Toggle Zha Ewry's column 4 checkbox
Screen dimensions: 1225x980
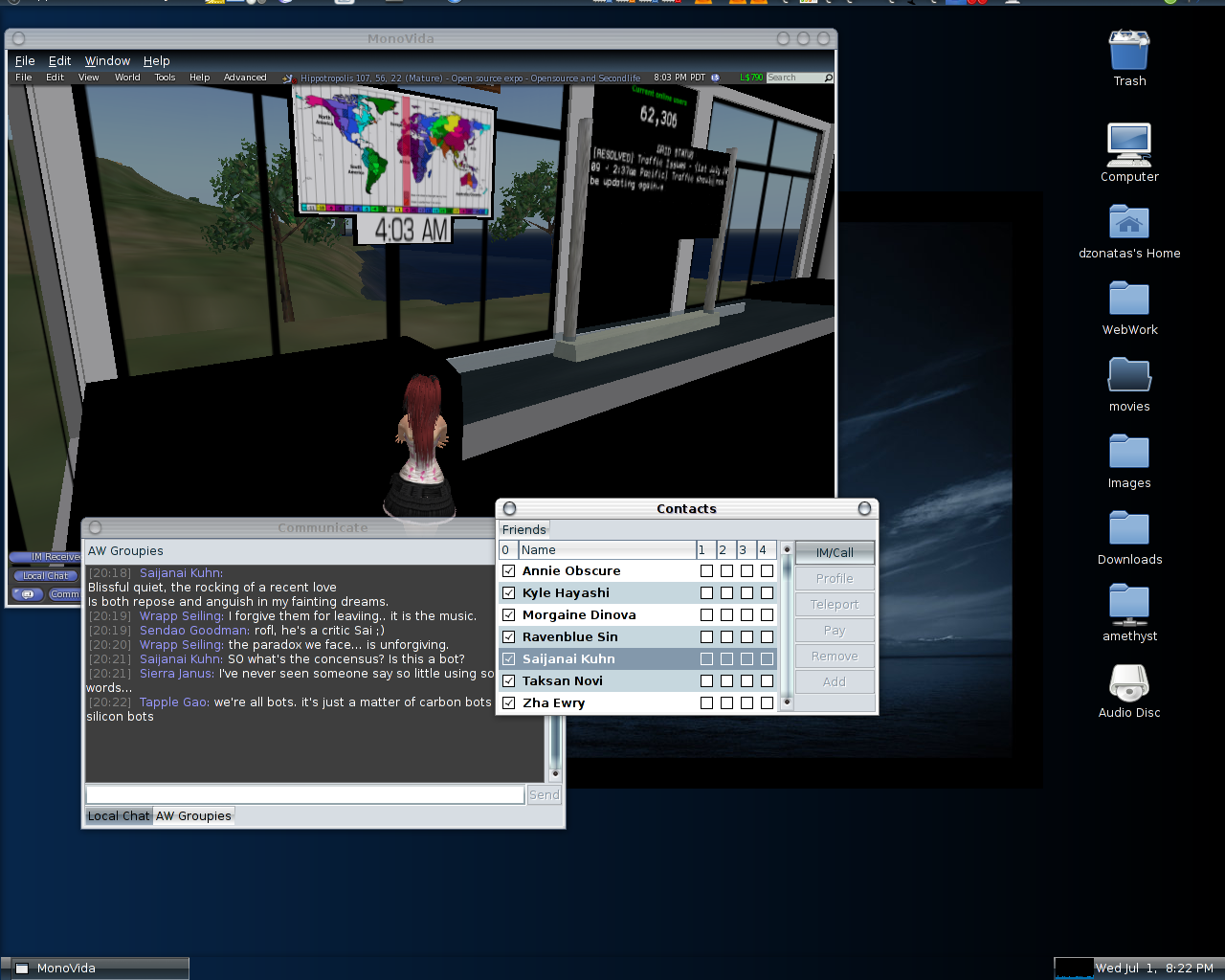[767, 703]
